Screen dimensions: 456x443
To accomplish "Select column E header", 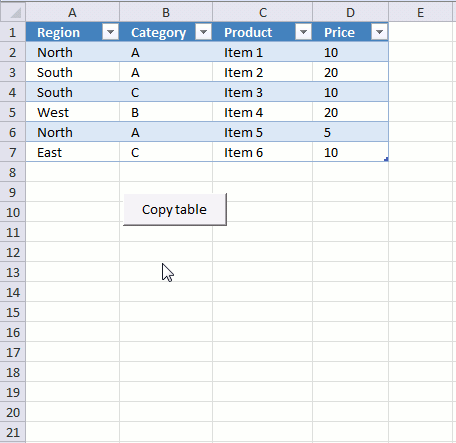I will 421,12.
